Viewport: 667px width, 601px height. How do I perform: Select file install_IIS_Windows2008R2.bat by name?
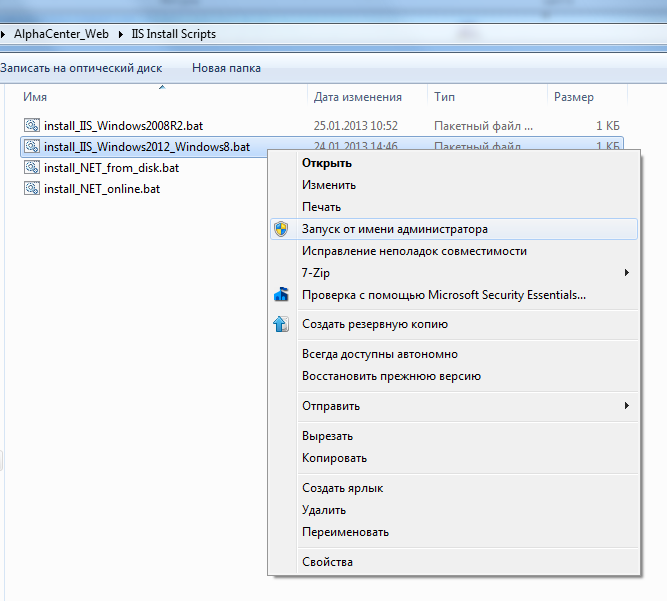(123, 126)
